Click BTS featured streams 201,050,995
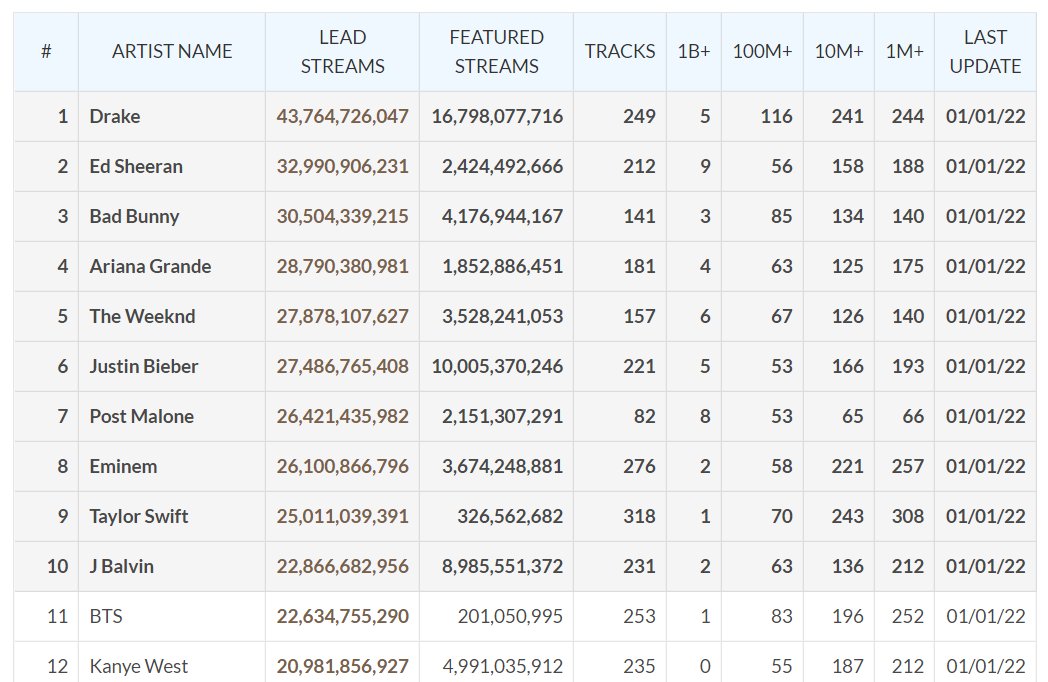The width and height of the screenshot is (1048, 682). 510,616
